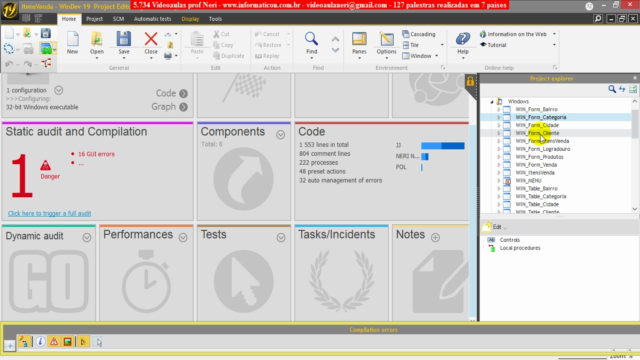The width and height of the screenshot is (640, 360).
Task: Click the Project explorer scrollbar down arrow
Action: tap(635, 209)
